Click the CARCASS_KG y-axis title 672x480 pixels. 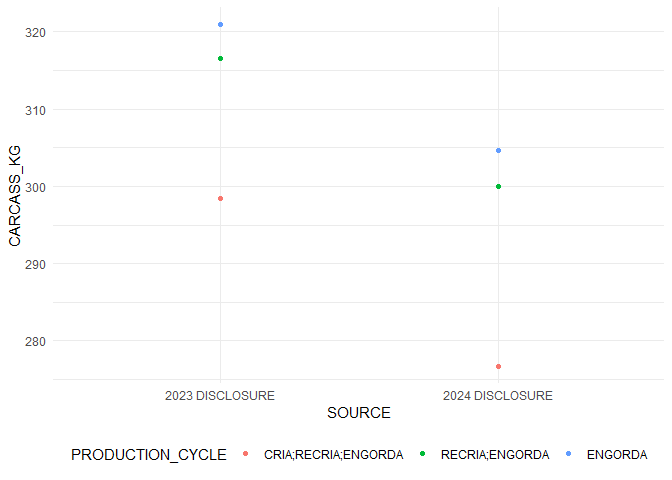tap(15, 196)
